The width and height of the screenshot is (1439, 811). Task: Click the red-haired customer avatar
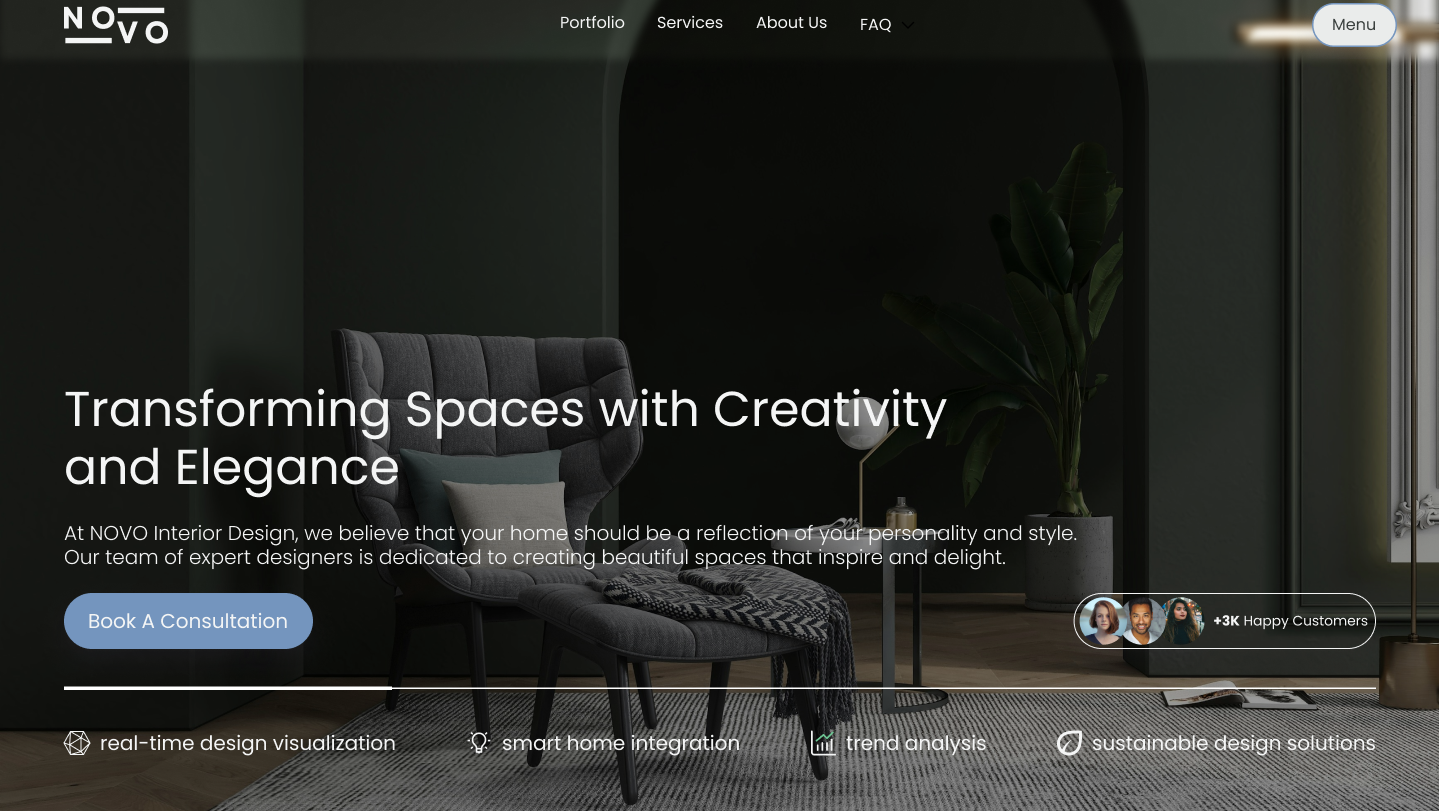coord(1104,621)
